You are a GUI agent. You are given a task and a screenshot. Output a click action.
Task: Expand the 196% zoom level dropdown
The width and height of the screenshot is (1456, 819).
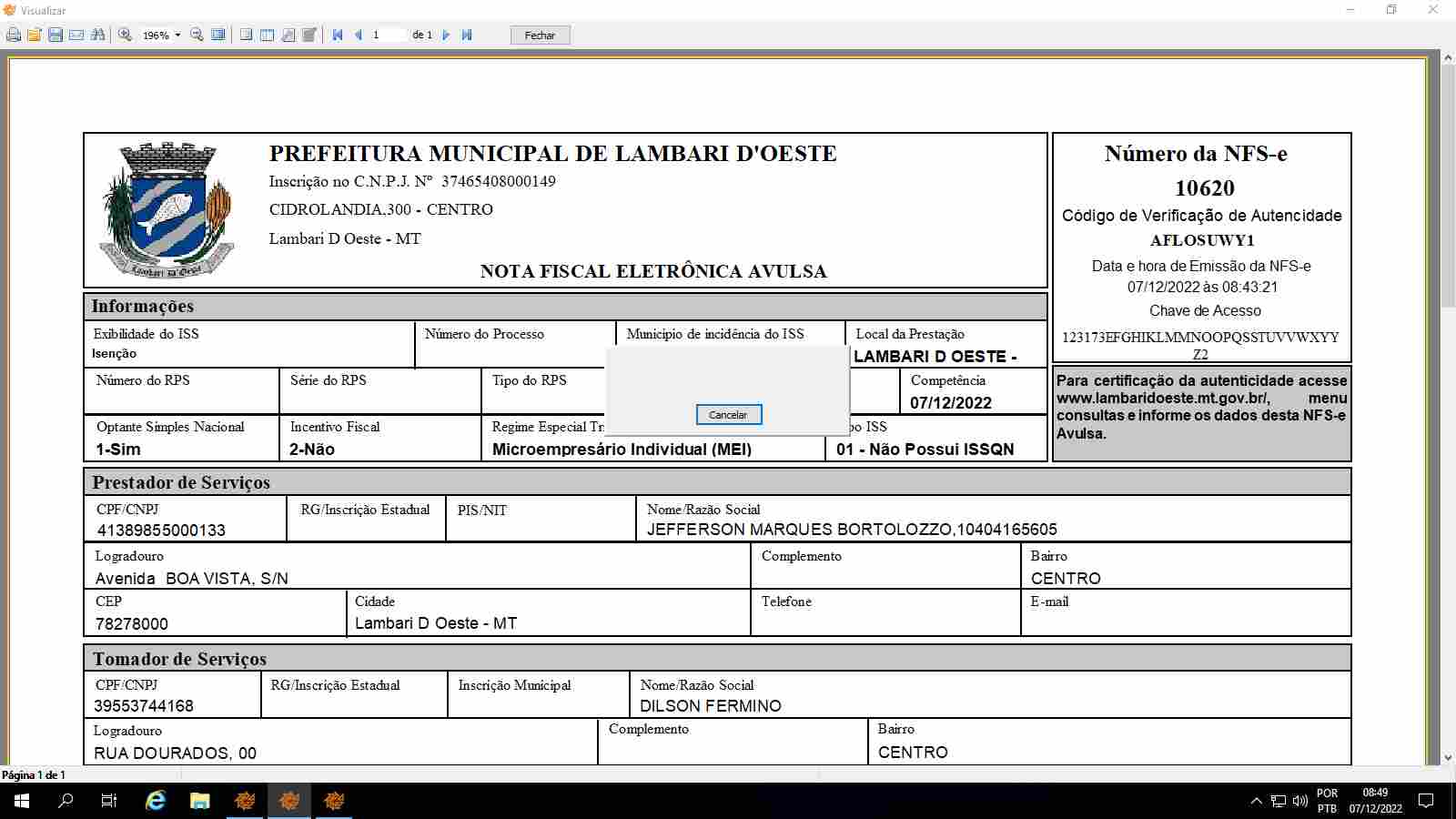pyautogui.click(x=177, y=35)
